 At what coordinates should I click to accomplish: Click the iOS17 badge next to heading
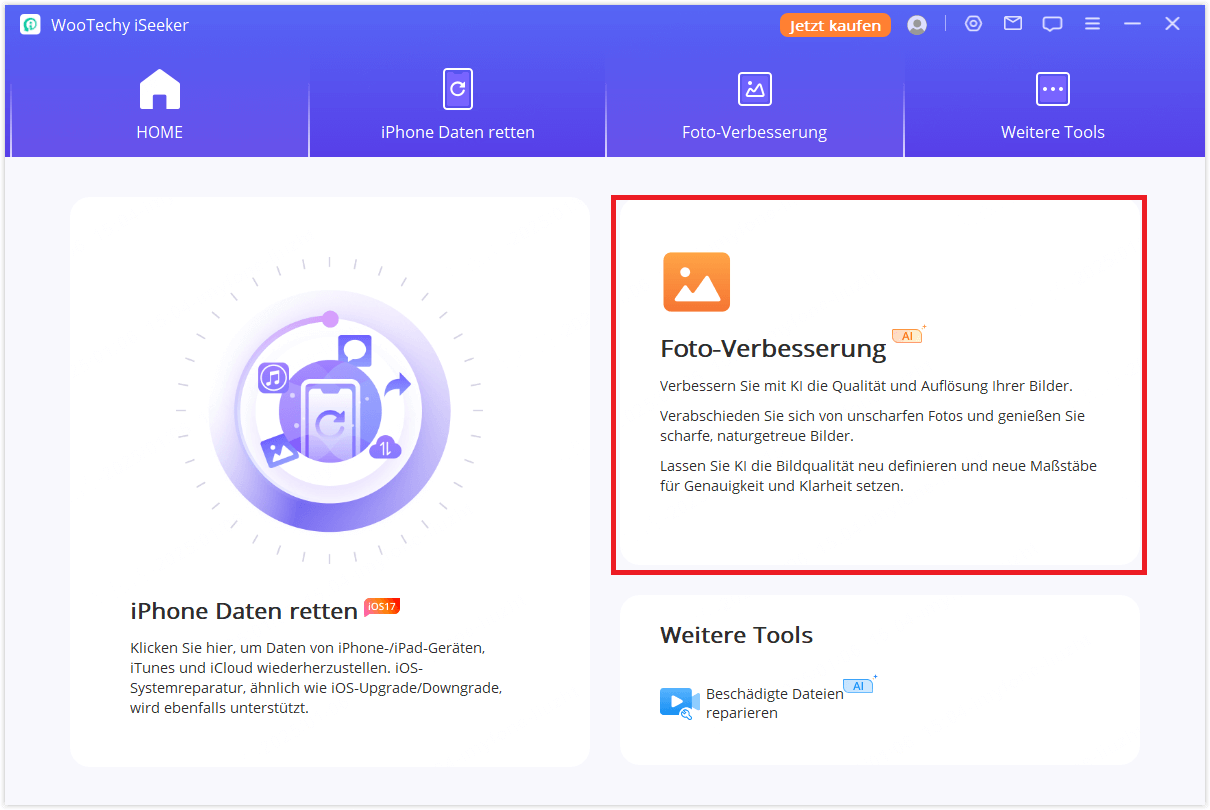pyautogui.click(x=382, y=606)
